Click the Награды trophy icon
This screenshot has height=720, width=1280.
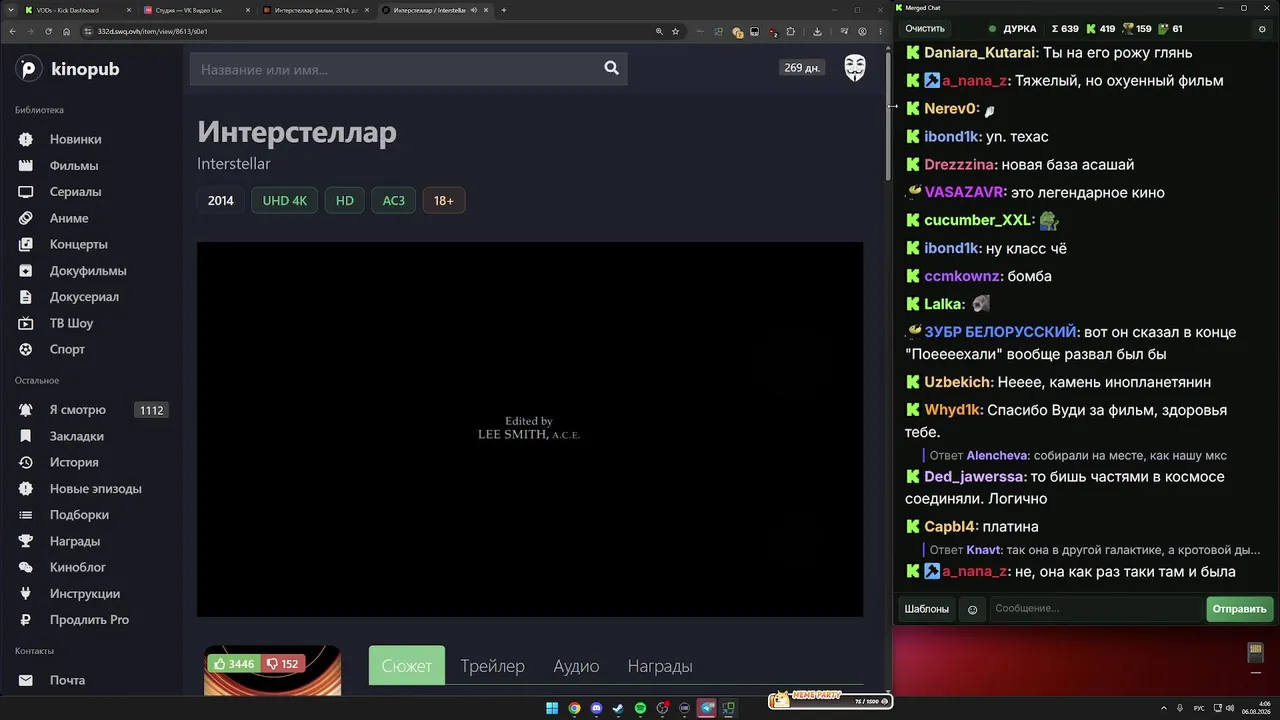(26, 541)
